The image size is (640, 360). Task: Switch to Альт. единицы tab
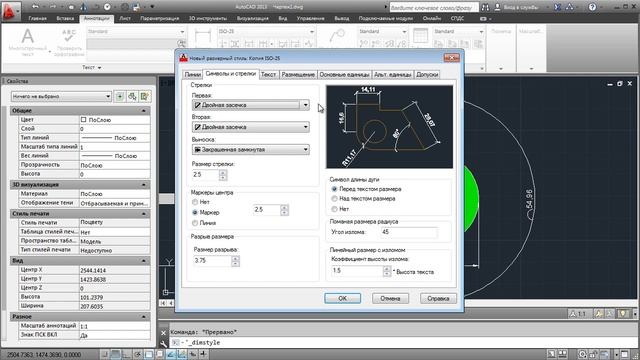392,75
